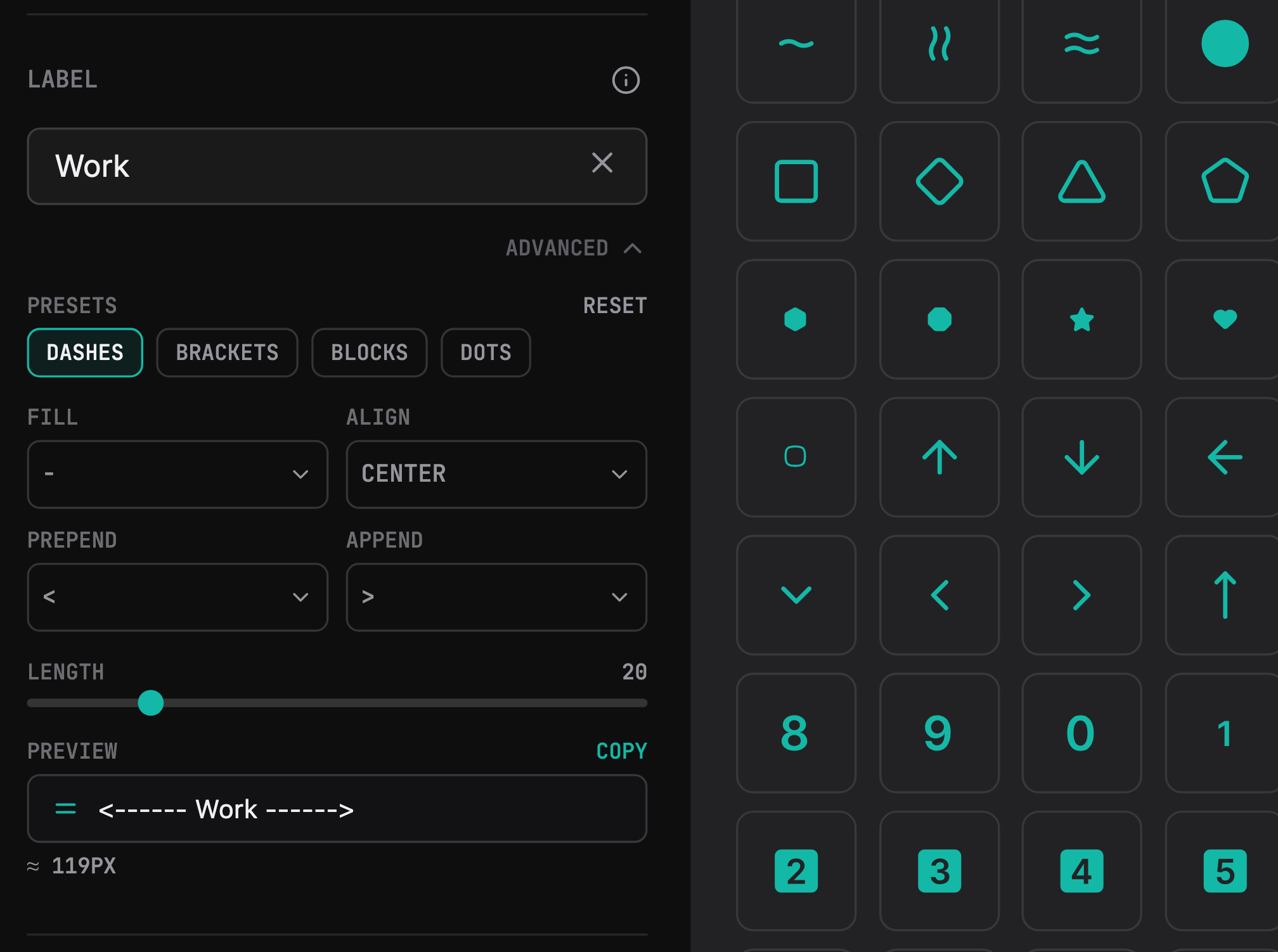Pick the digit 9 symbol tile
Viewport: 1278px width, 952px height.
tap(939, 733)
